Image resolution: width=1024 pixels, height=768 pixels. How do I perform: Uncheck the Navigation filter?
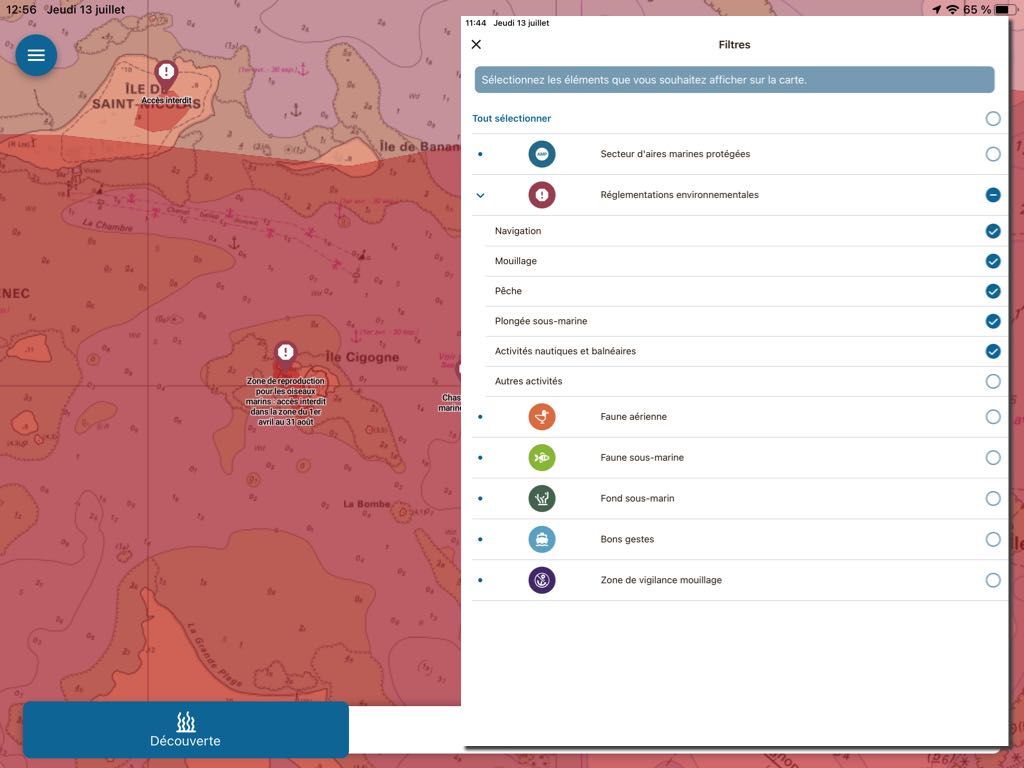coord(992,231)
